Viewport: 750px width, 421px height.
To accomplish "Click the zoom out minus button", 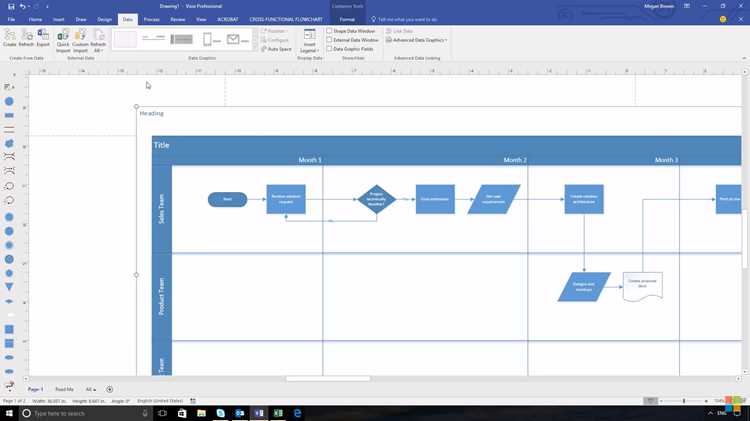I will 662,401.
